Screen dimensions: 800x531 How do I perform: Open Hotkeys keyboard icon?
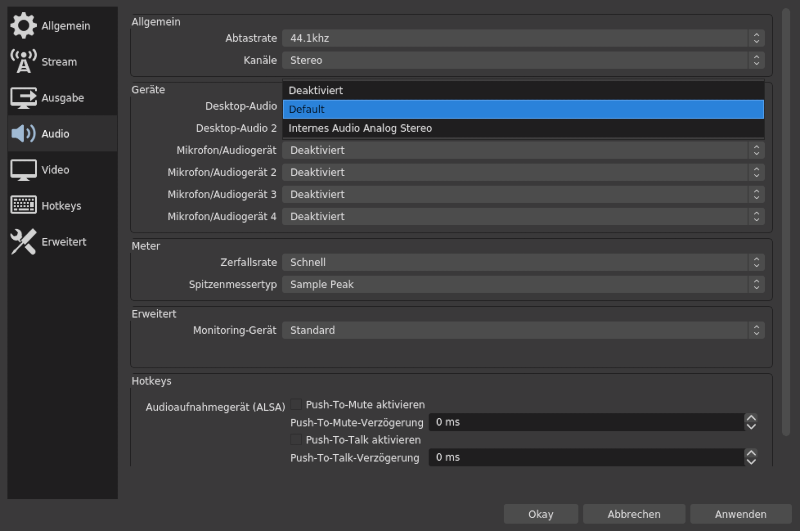click(23, 206)
